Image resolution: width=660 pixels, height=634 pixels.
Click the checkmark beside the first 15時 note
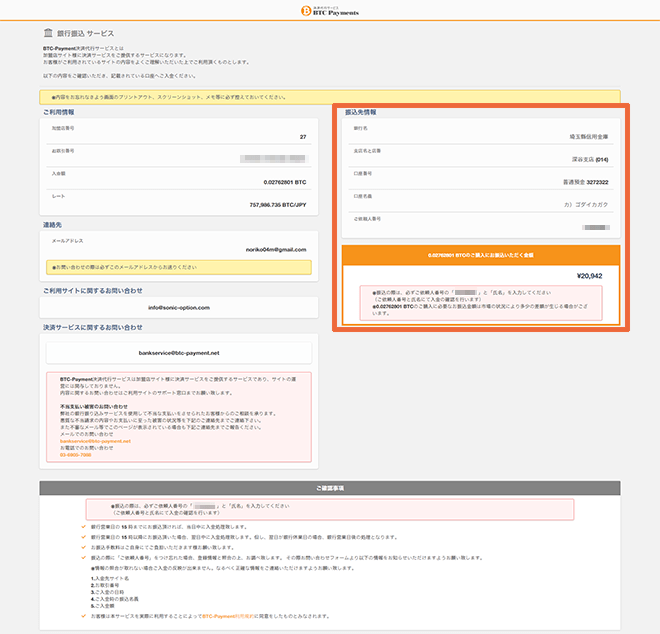click(x=83, y=527)
